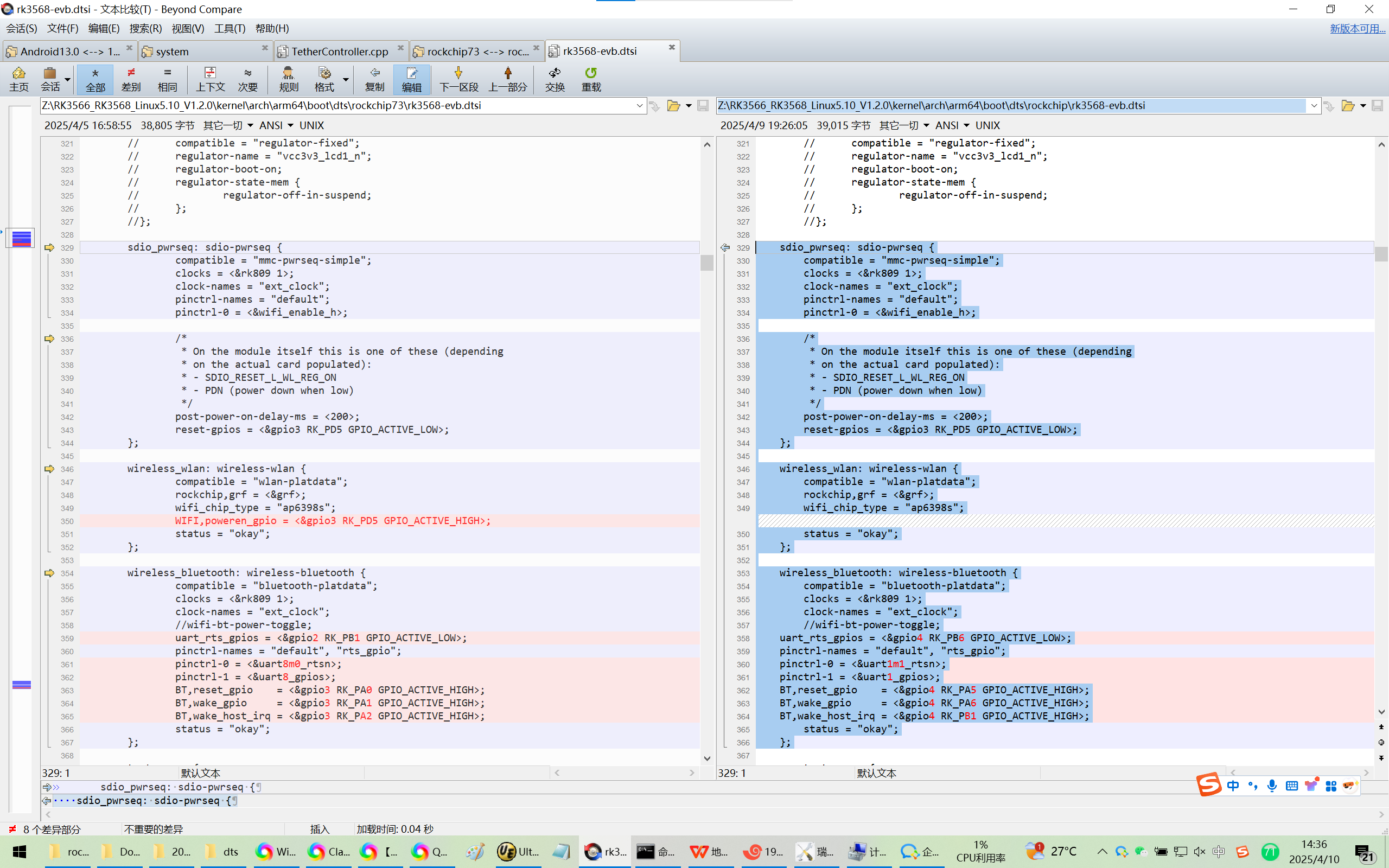Image resolution: width=1389 pixels, height=868 pixels.
Task: Click the left pane vertical scrollbar thumb
Action: (x=706, y=263)
